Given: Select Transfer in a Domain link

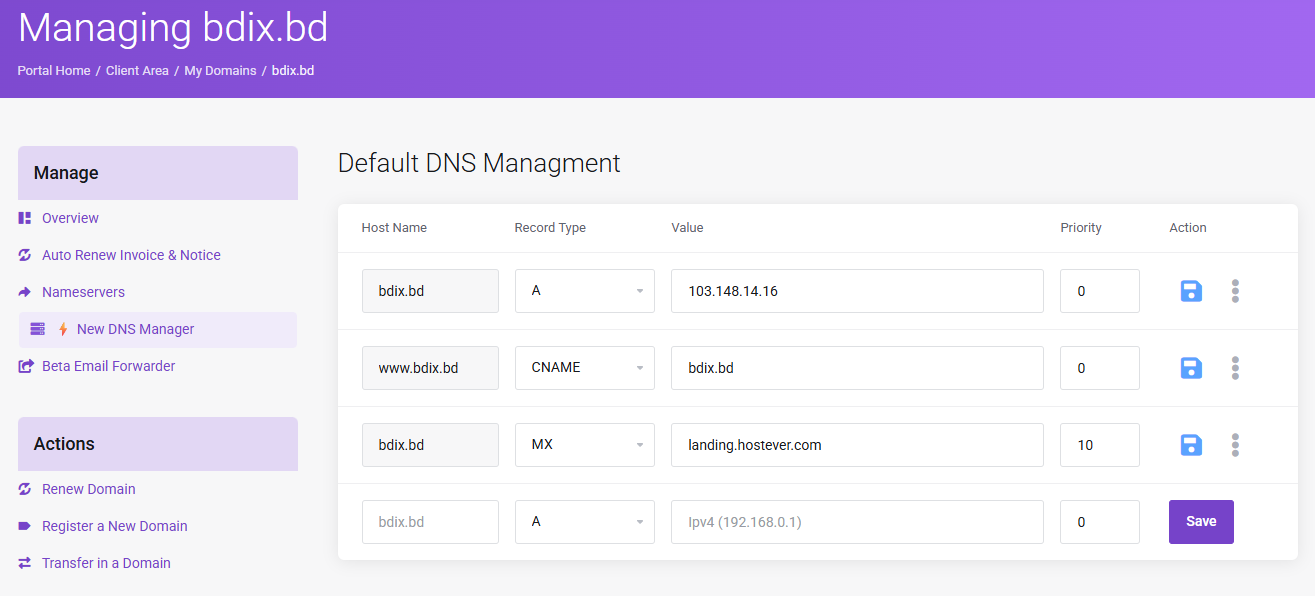Looking at the screenshot, I should coord(106,563).
